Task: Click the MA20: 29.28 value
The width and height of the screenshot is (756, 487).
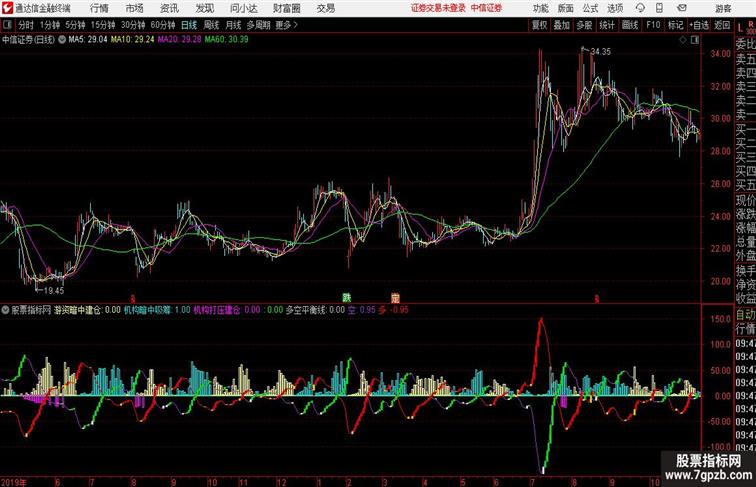Action: coord(179,40)
